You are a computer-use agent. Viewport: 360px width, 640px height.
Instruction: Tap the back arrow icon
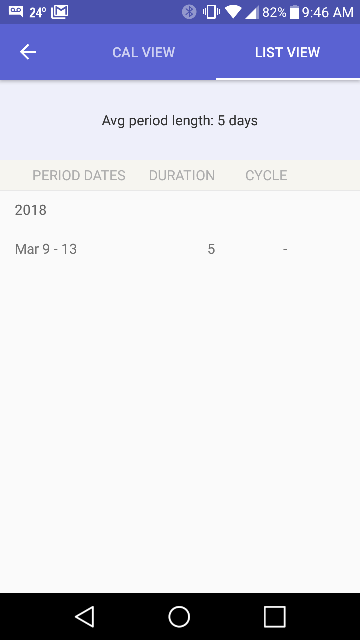click(x=28, y=52)
